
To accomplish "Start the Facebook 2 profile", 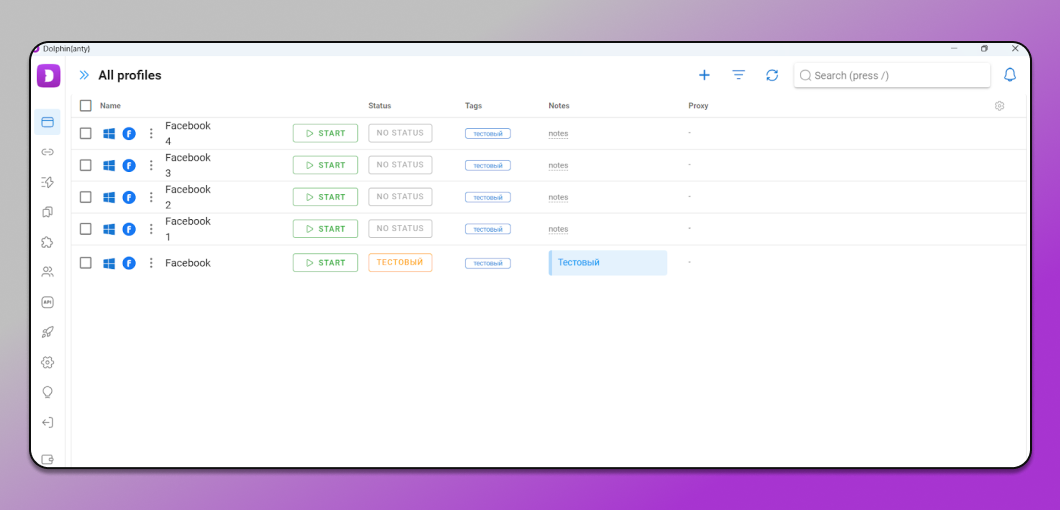I will [x=325, y=197].
